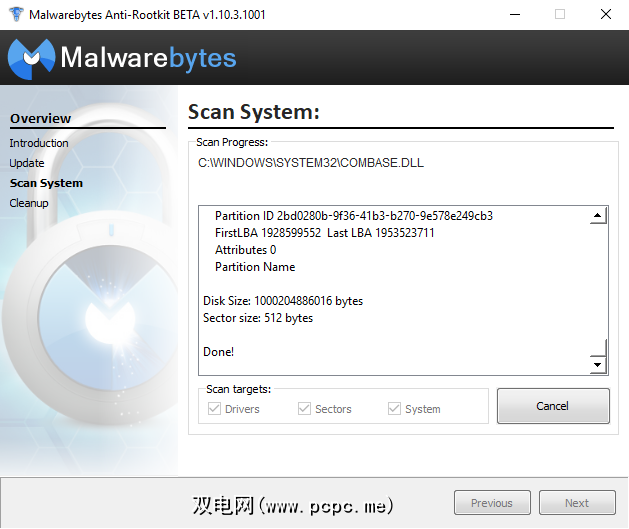Image resolution: width=629 pixels, height=529 pixels.
Task: Click the Partition Name log line
Action: [255, 267]
